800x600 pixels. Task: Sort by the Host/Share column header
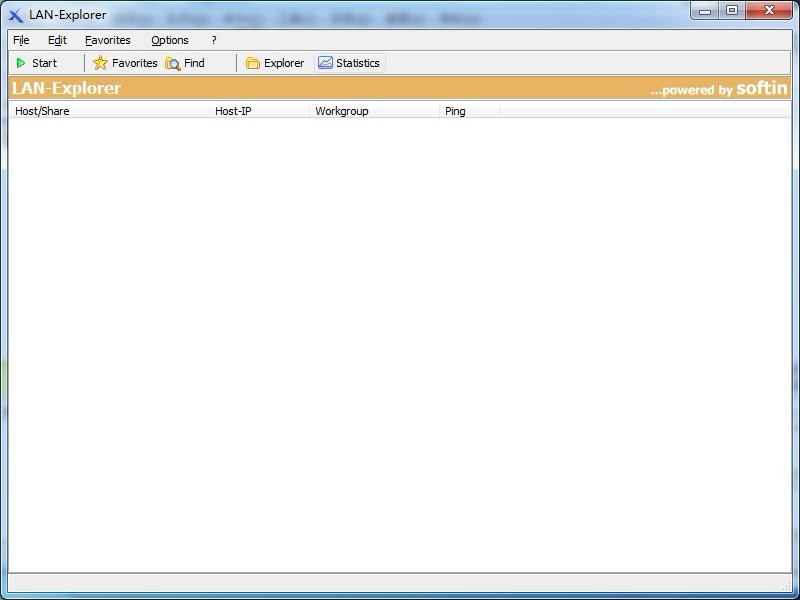pyautogui.click(x=108, y=111)
